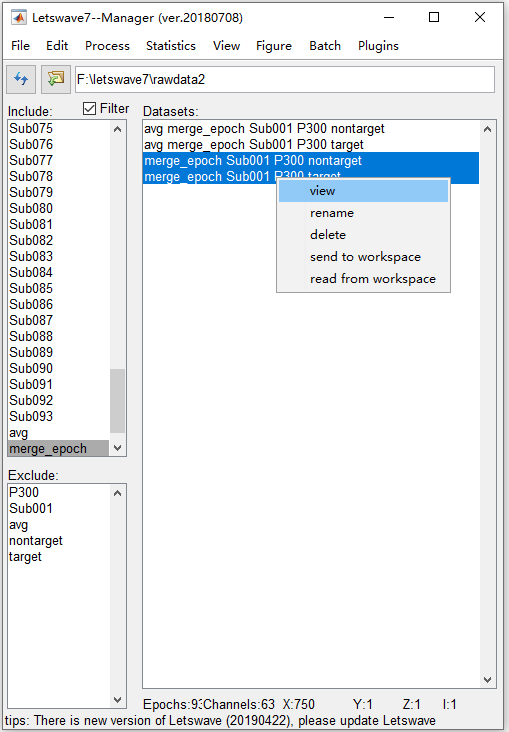Select Sub077 in Include list
The width and height of the screenshot is (509, 732).
coord(59,160)
